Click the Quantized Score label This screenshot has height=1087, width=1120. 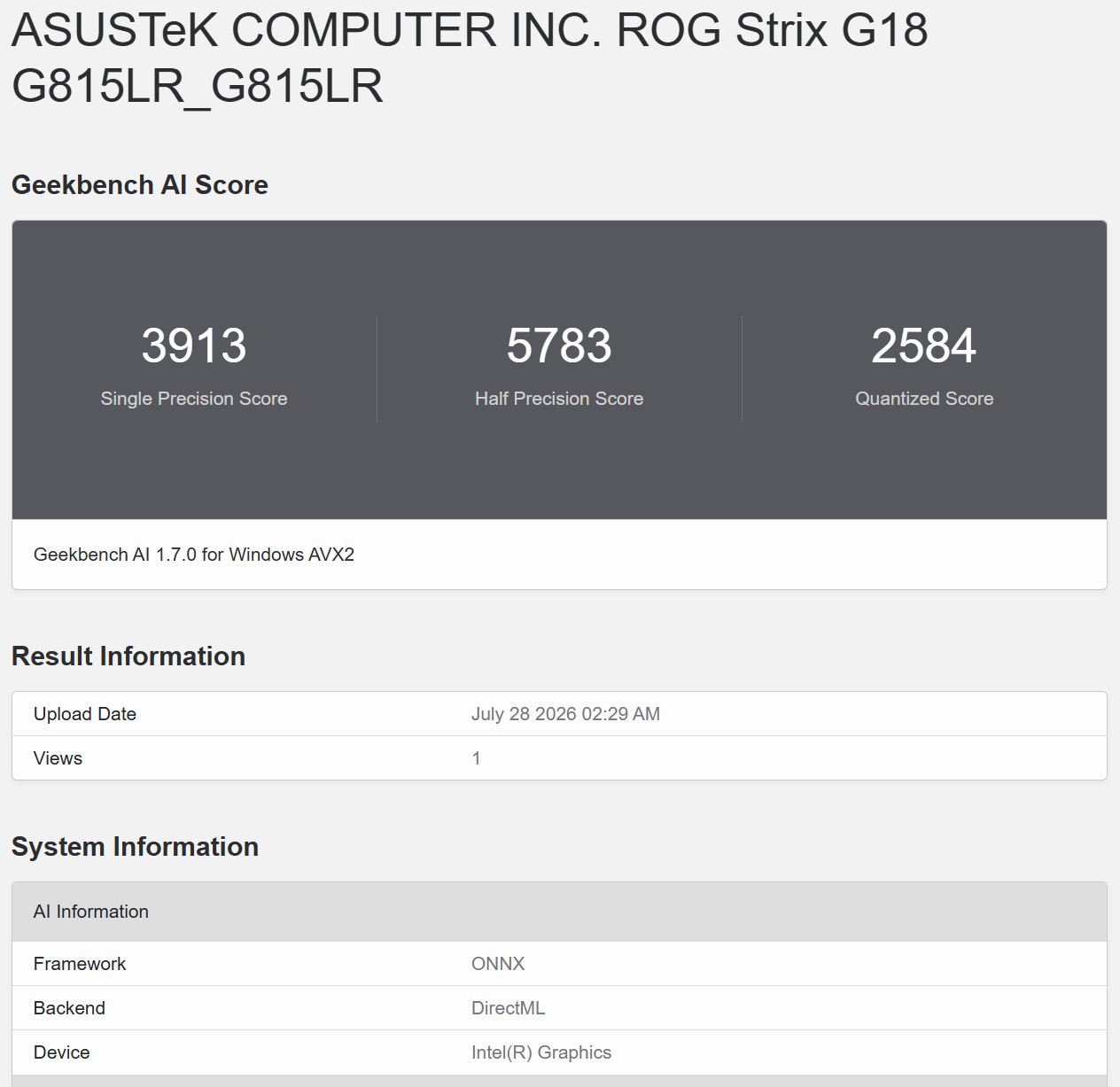pos(924,399)
